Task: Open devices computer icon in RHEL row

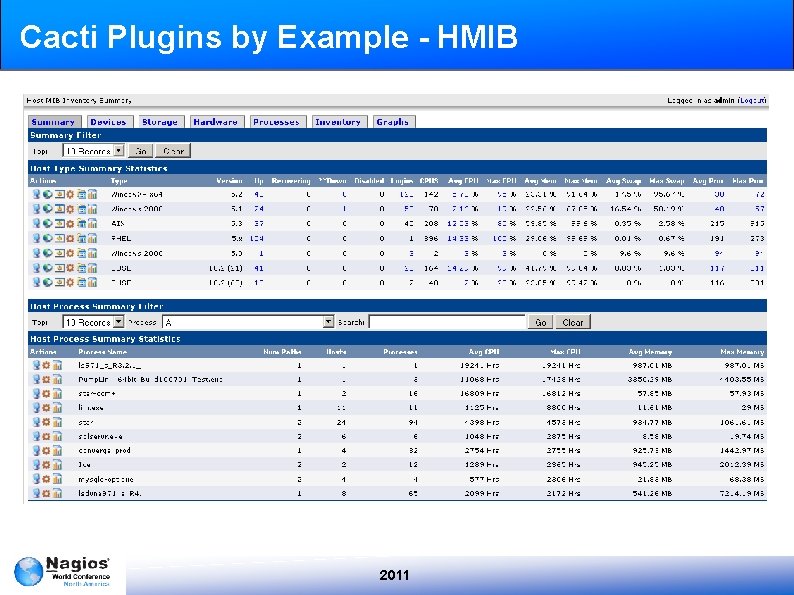Action: pyautogui.click(x=36, y=238)
